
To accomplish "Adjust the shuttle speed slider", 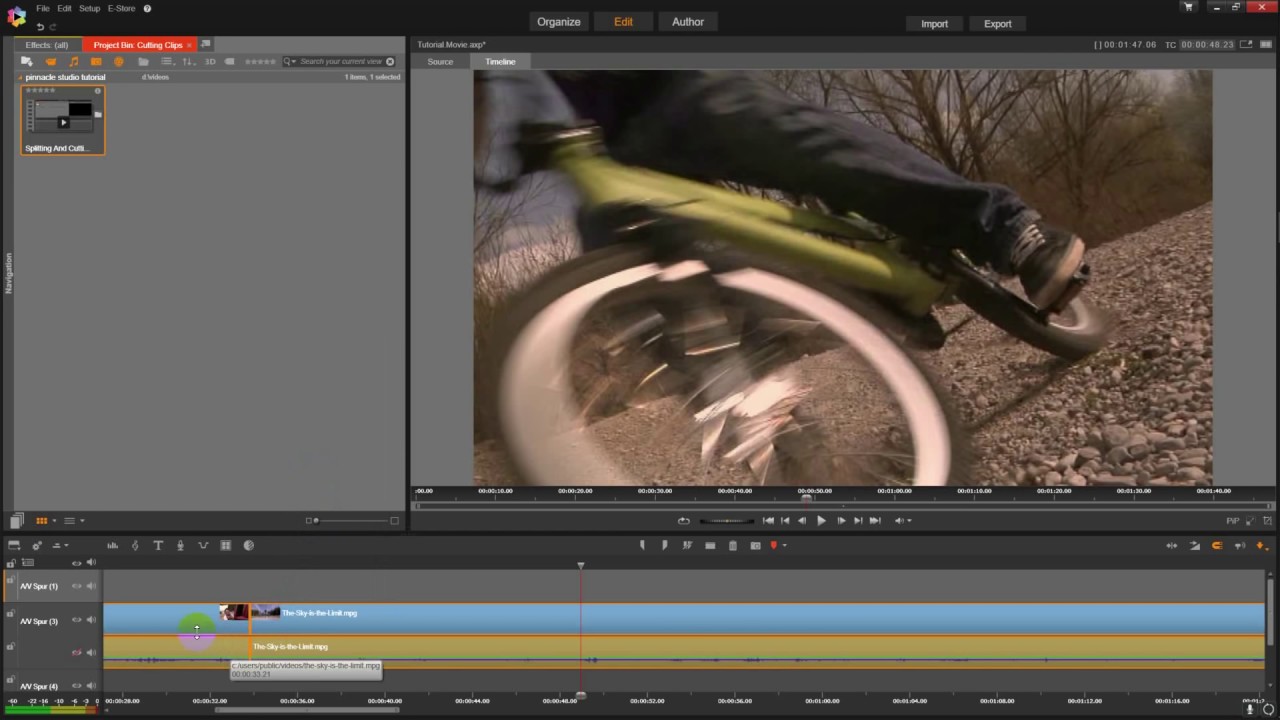I will pyautogui.click(x=726, y=520).
